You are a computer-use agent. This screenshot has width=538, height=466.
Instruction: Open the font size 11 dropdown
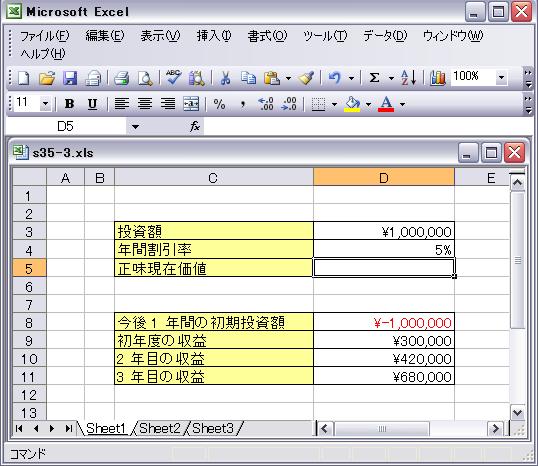tap(45, 103)
